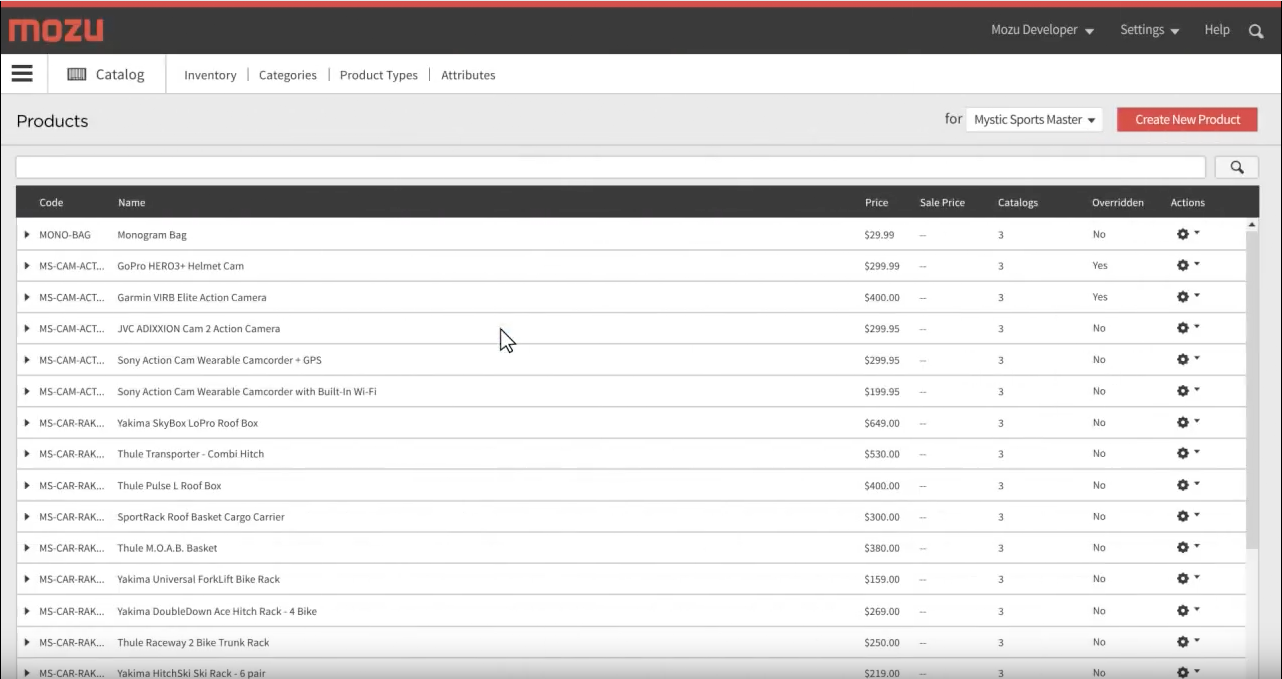Screen dimensions: 1282x679
Task: Click the Catalog section label
Action: (x=120, y=74)
